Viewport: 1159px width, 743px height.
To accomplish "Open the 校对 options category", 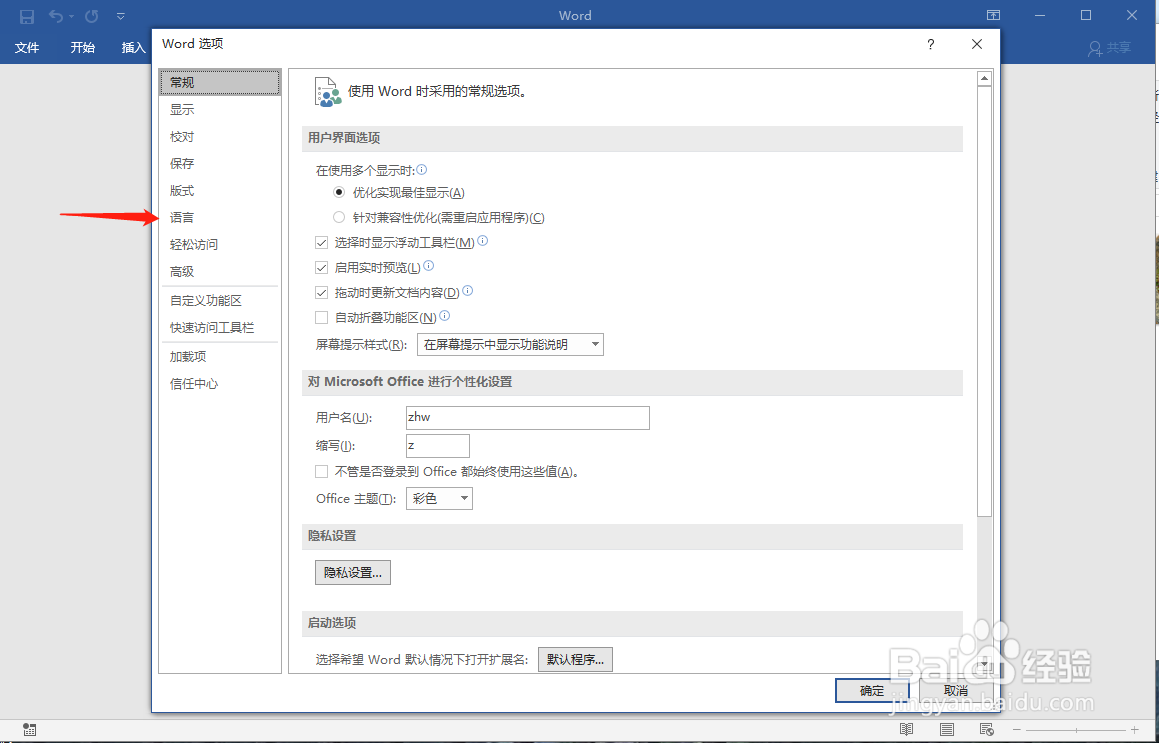I will [220, 137].
